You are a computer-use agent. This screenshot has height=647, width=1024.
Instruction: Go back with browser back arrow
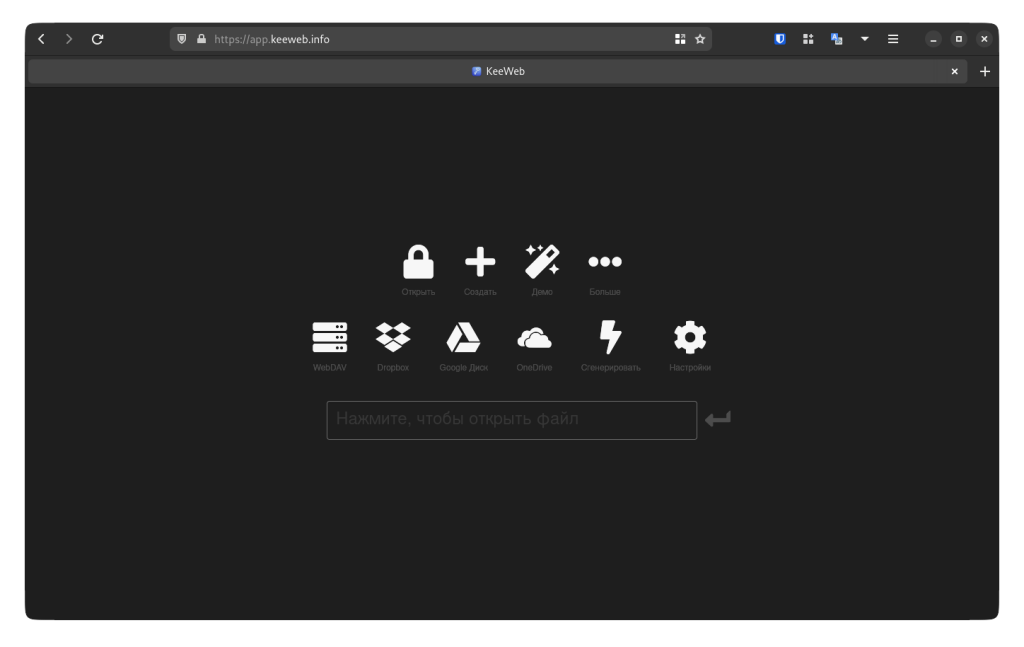[41, 39]
